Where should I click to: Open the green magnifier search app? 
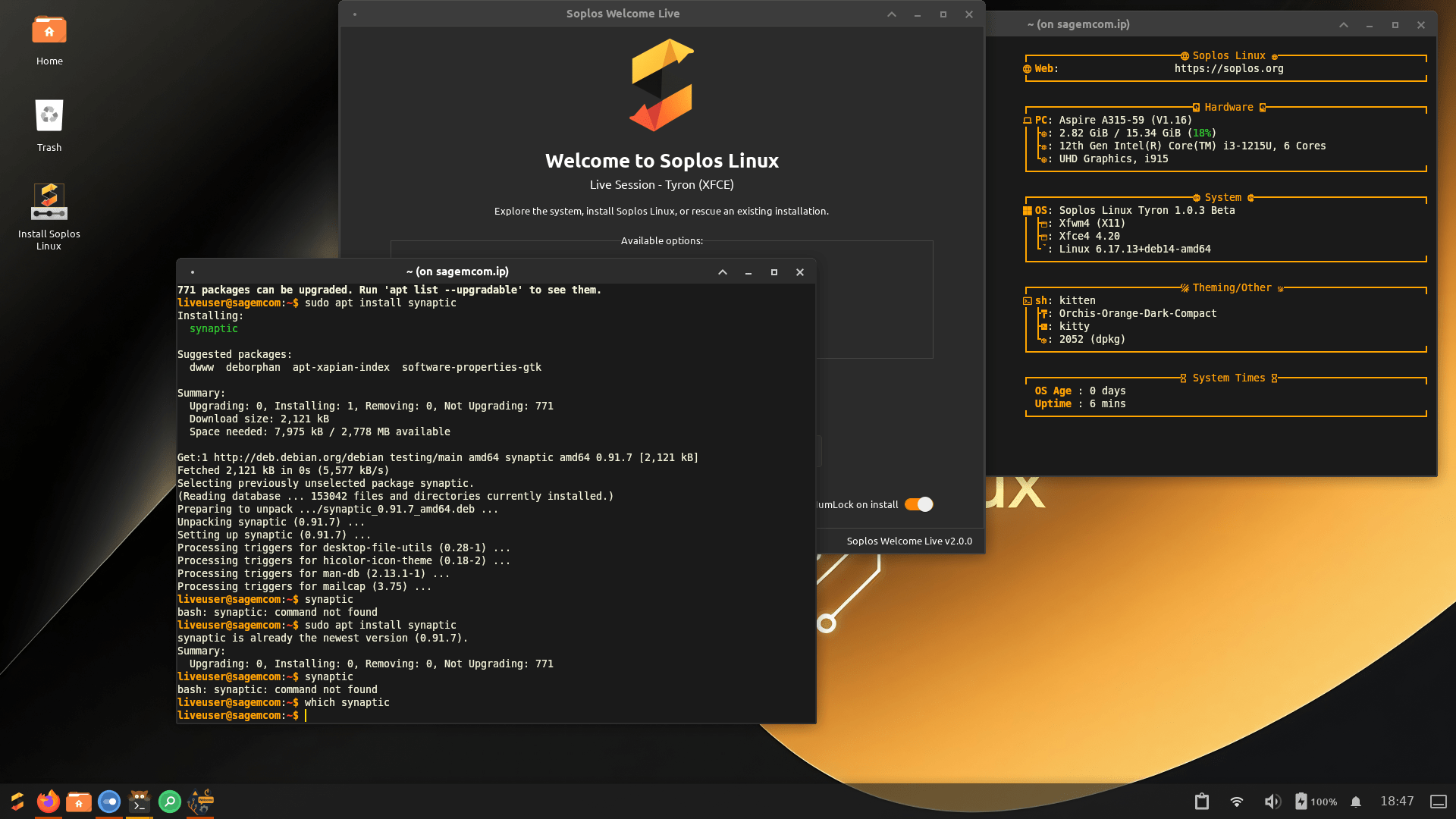170,802
